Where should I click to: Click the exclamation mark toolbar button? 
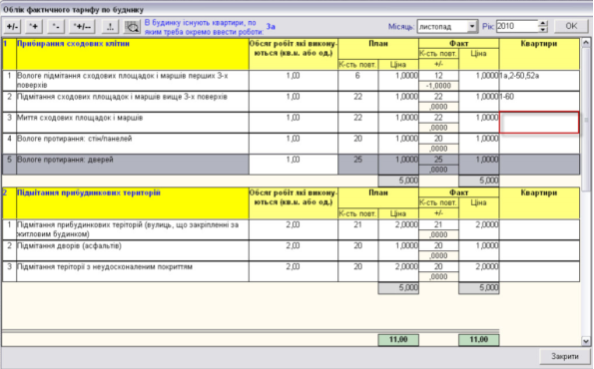coord(110,27)
